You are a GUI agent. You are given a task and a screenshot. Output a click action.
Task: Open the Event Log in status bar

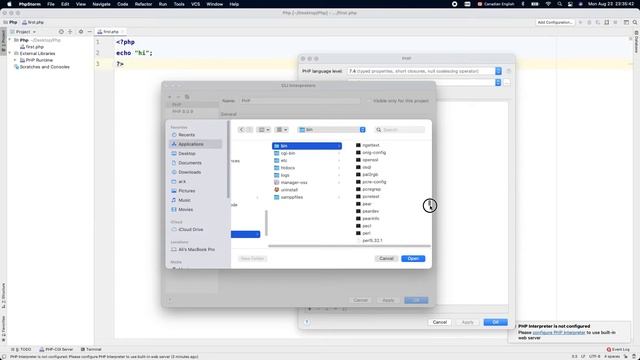tap(618, 349)
